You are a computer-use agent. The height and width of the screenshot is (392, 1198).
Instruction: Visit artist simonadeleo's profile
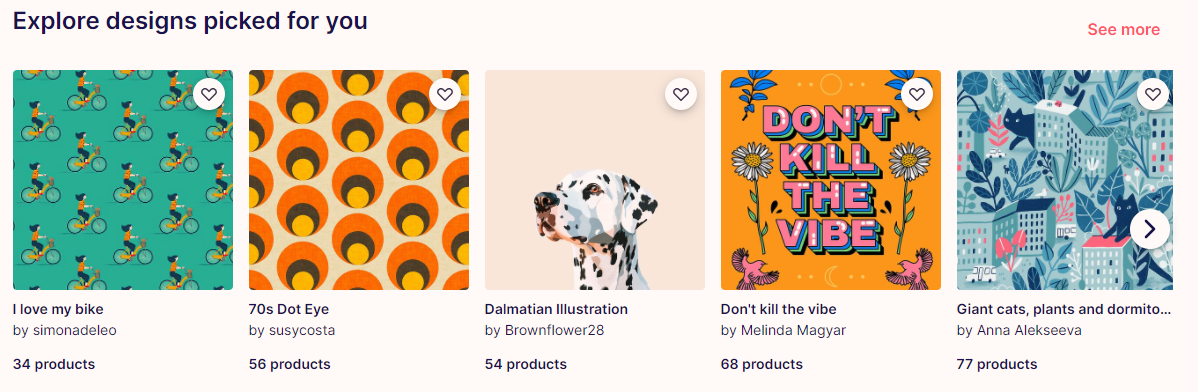(65, 331)
